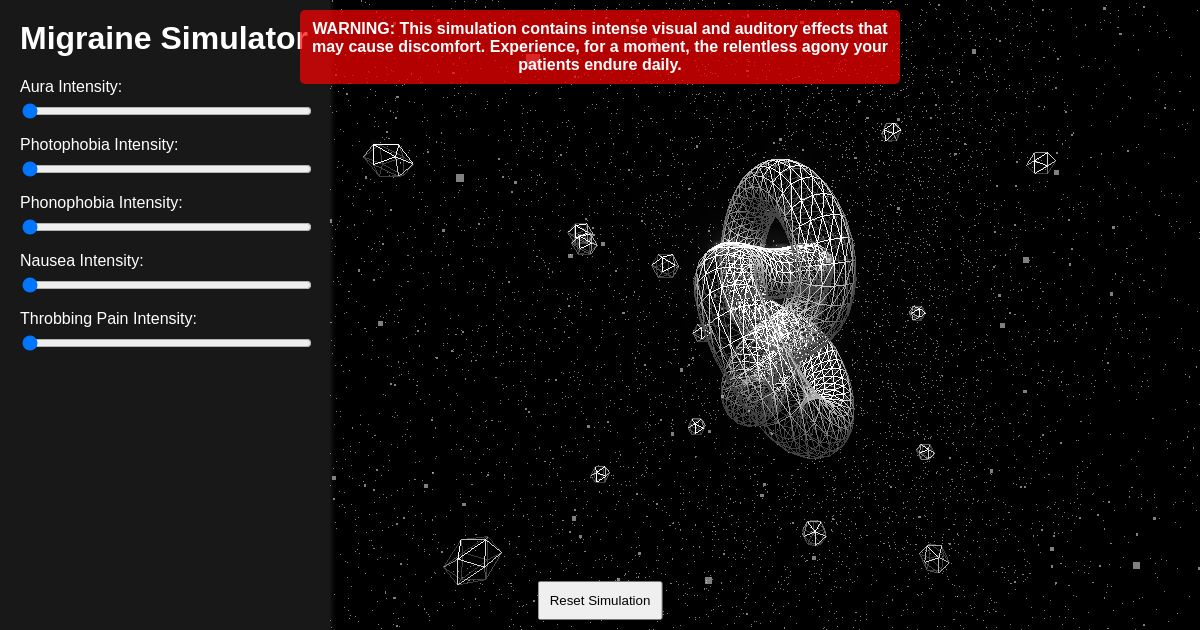Click the Nausea Intensity slider handle
This screenshot has width=1200, height=630.
pos(30,285)
